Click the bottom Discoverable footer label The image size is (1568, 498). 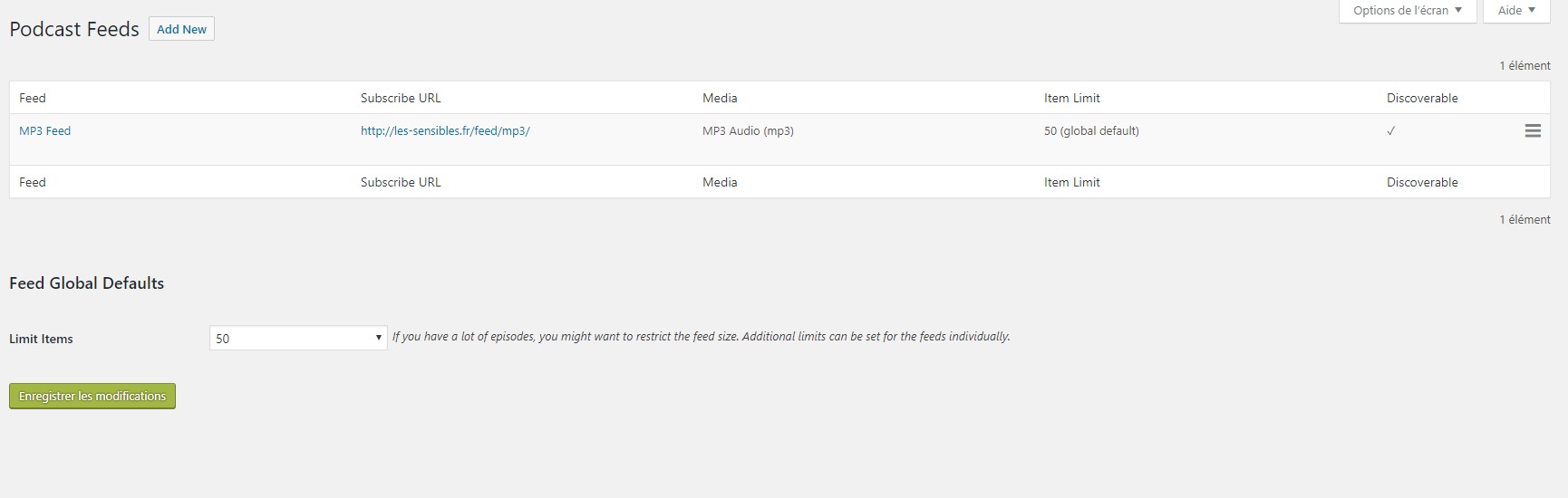tap(1422, 182)
